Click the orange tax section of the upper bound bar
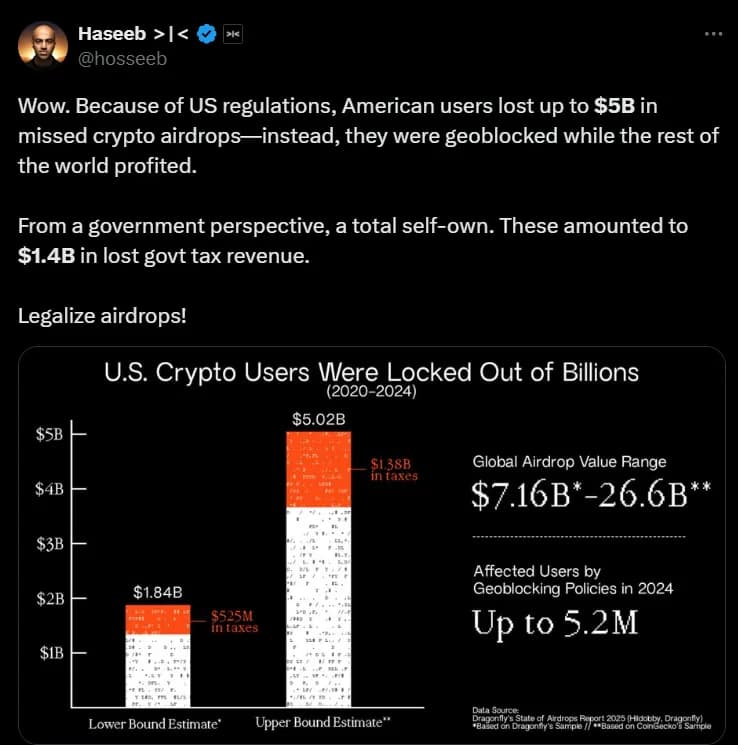Image resolution: width=738 pixels, height=745 pixels. 319,470
